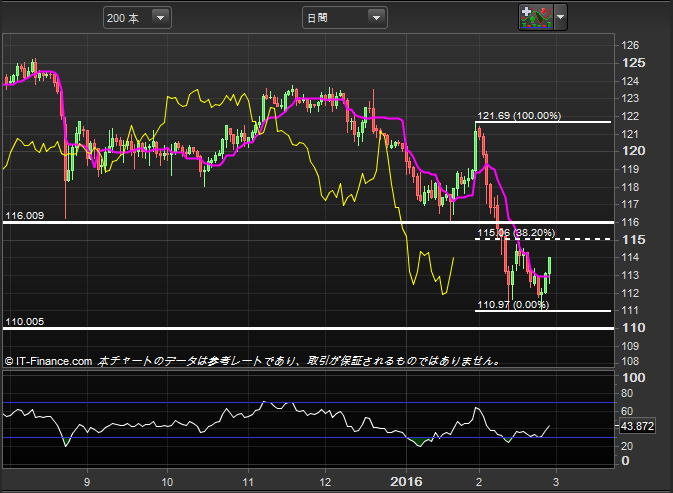Click the 2016 date axis label

pyautogui.click(x=406, y=482)
